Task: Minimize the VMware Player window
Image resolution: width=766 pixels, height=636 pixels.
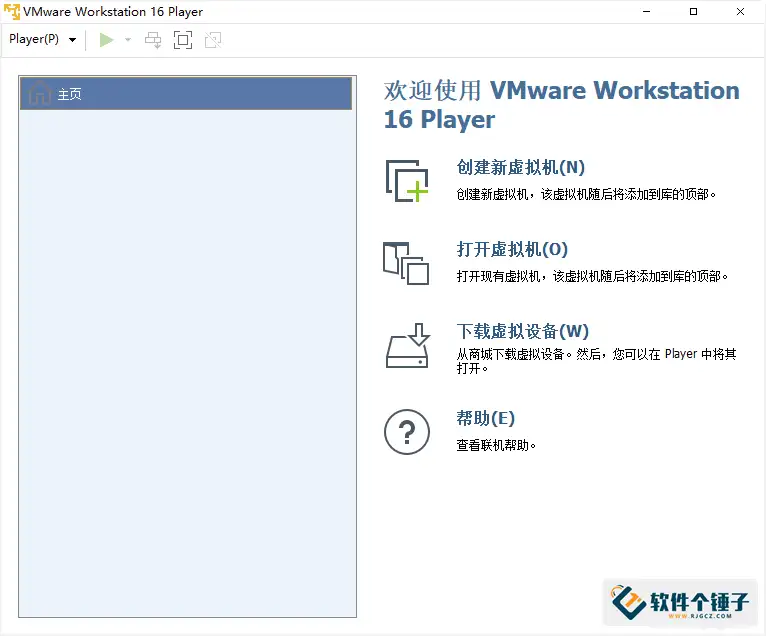Action: point(646,12)
